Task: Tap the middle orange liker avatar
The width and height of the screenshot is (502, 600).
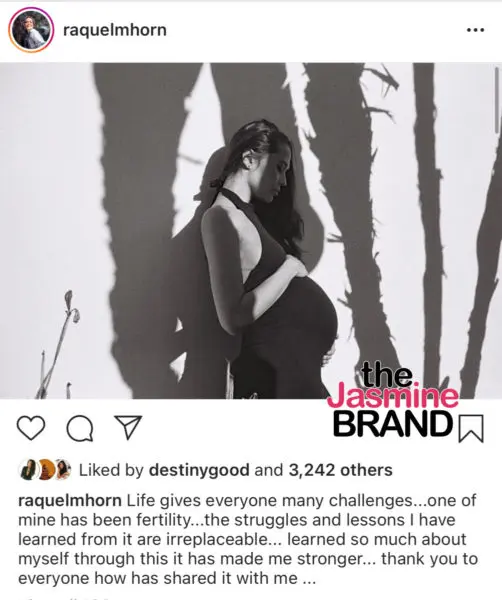Action: click(46, 470)
